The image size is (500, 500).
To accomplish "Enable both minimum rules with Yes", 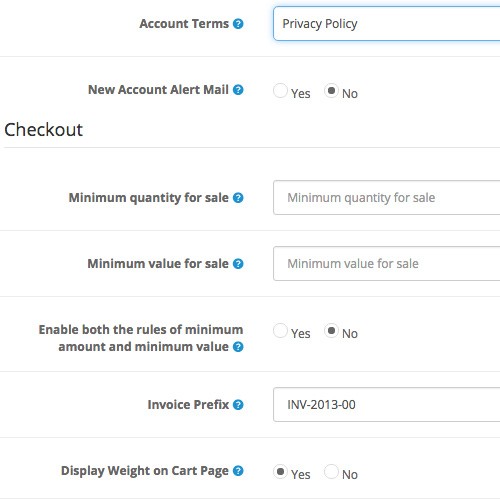I will click(280, 331).
